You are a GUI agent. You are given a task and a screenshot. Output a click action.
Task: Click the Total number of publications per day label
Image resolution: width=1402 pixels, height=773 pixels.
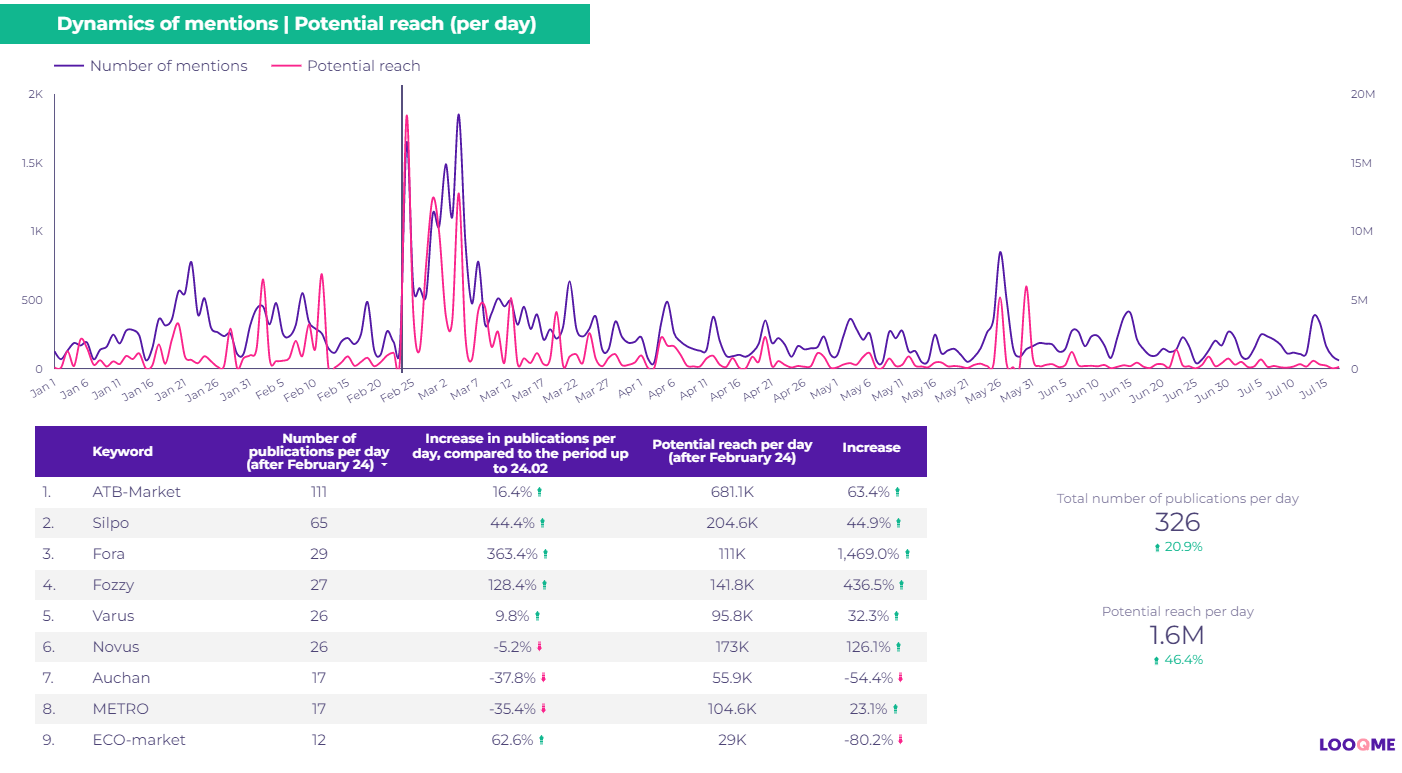1178,498
